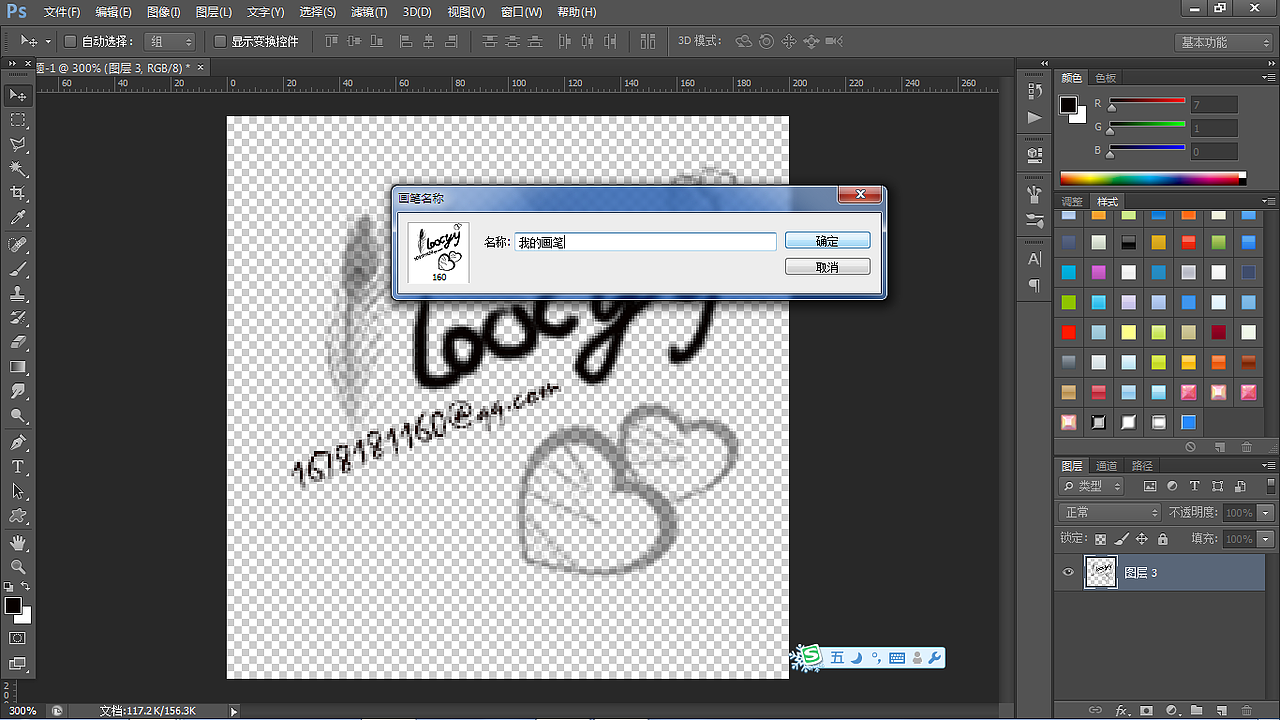Toggle lock image pixels brush icon
1280x720 pixels.
(x=1120, y=539)
